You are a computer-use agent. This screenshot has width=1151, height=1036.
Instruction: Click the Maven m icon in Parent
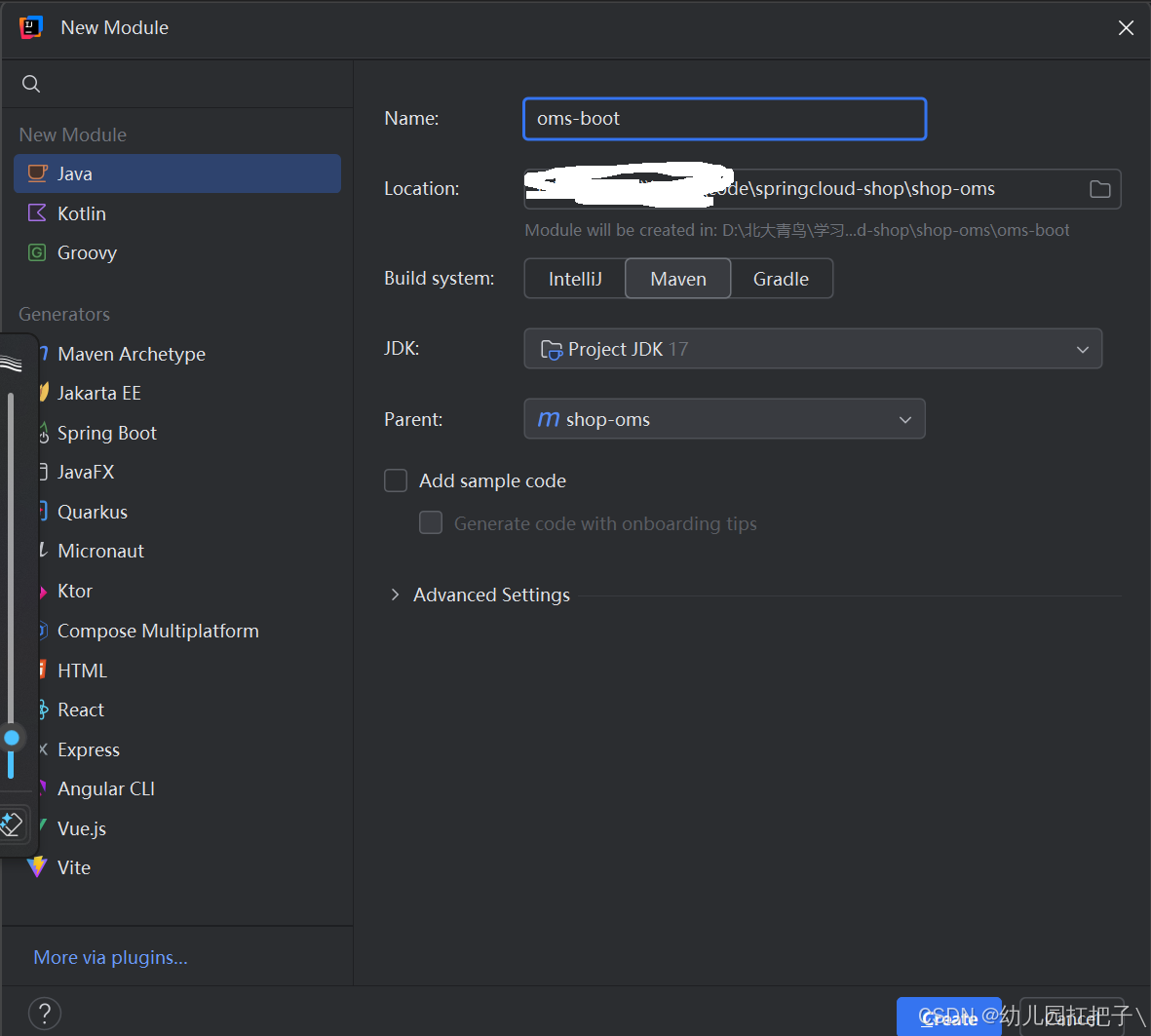pyautogui.click(x=549, y=419)
